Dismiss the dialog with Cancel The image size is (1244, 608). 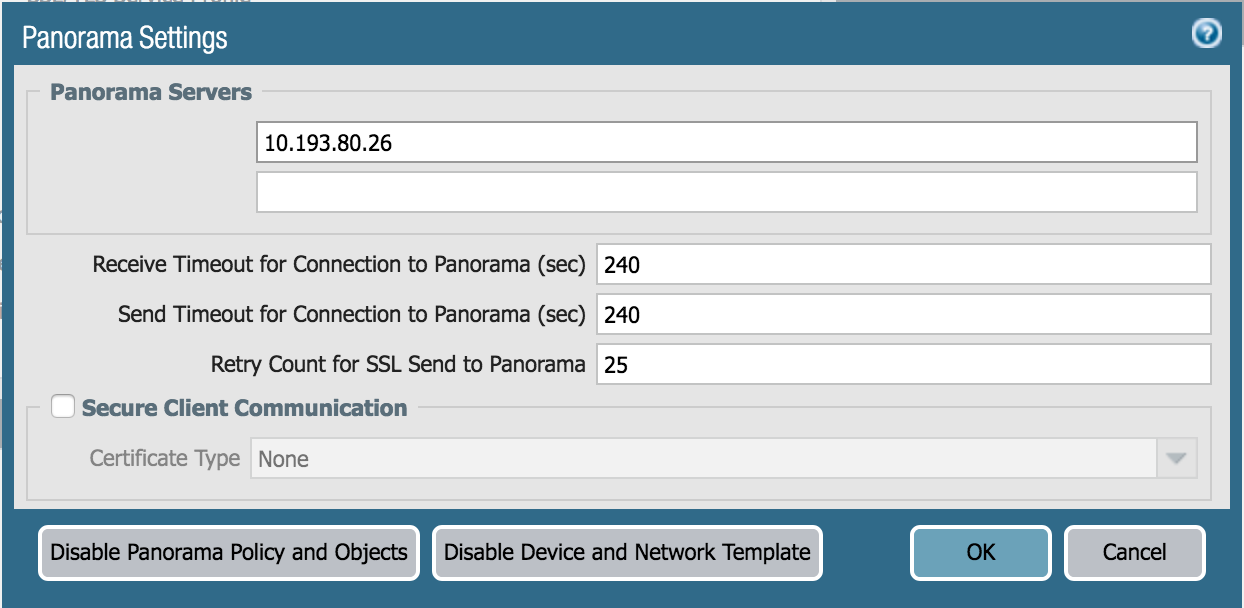click(x=1134, y=552)
